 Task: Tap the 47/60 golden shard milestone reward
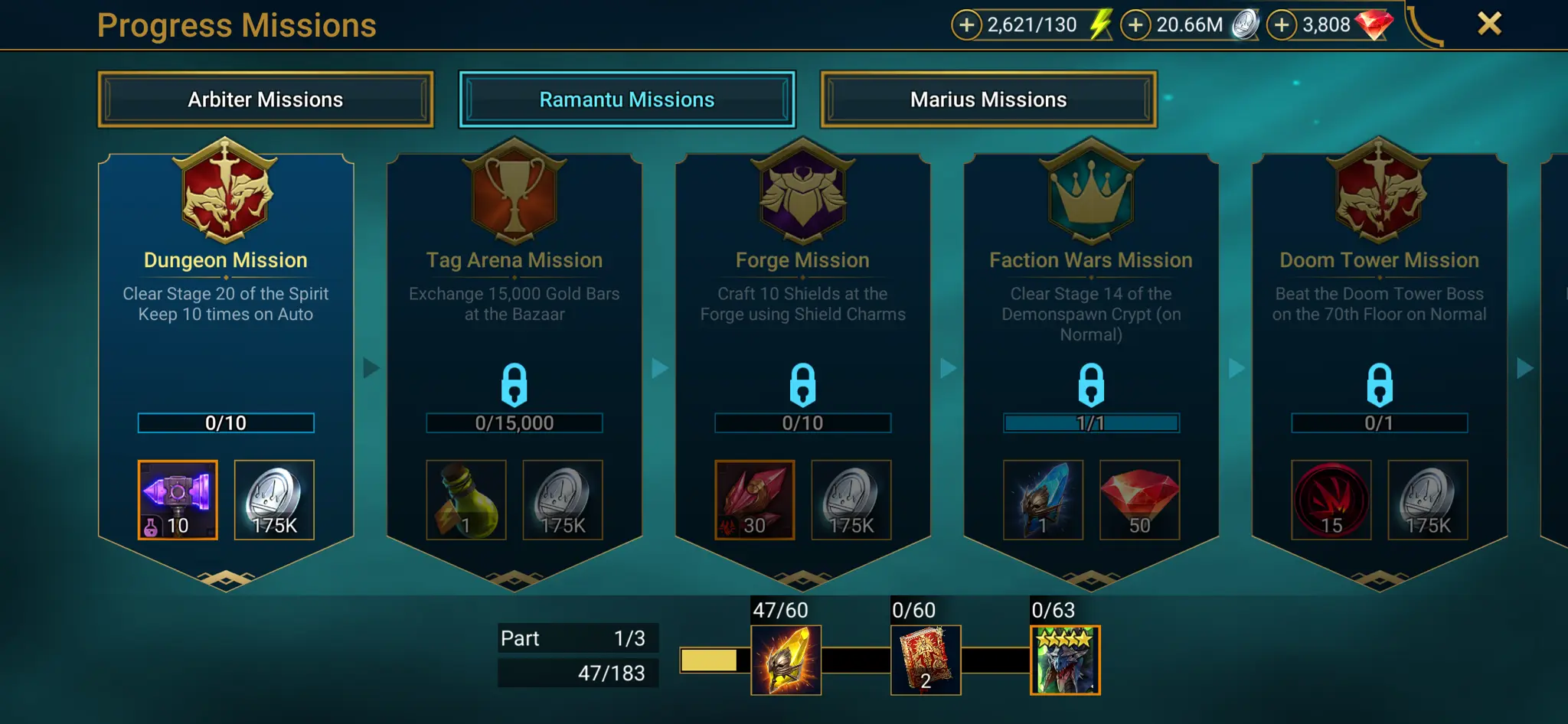[786, 660]
